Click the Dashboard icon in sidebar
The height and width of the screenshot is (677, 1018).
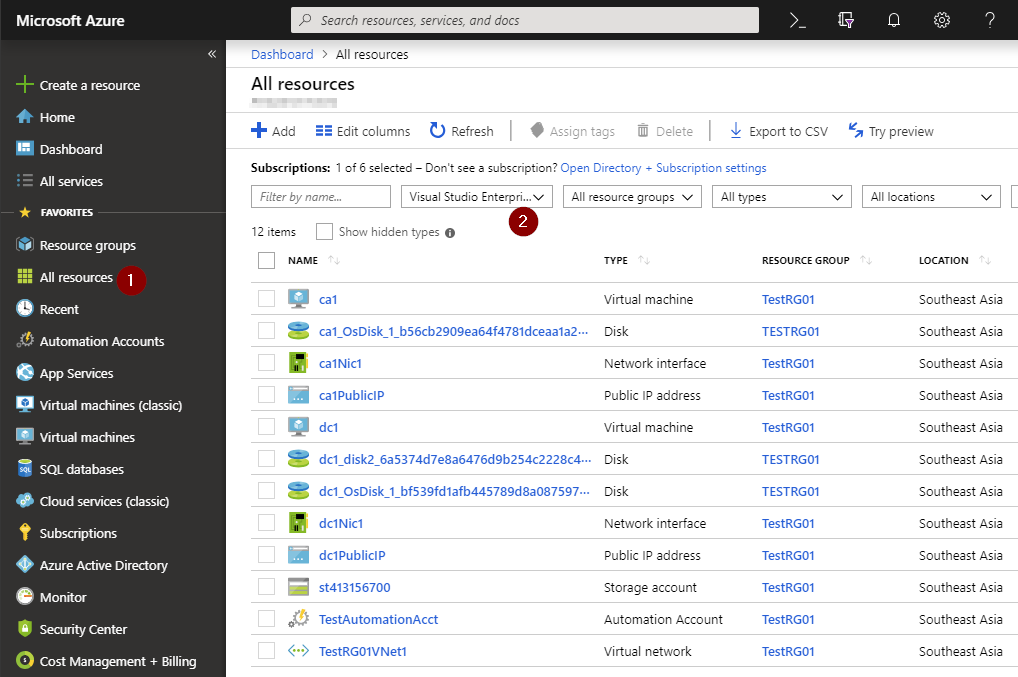[x=25, y=149]
